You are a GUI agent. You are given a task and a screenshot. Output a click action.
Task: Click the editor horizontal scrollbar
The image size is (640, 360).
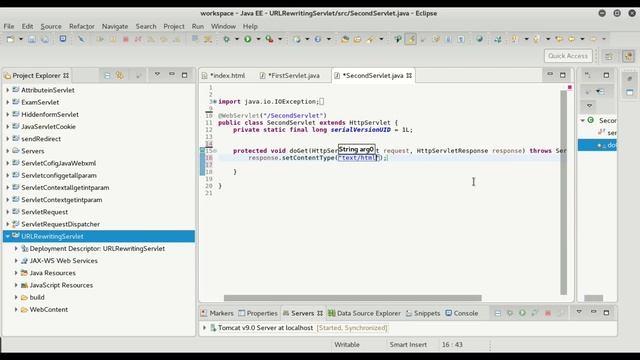(x=353, y=298)
